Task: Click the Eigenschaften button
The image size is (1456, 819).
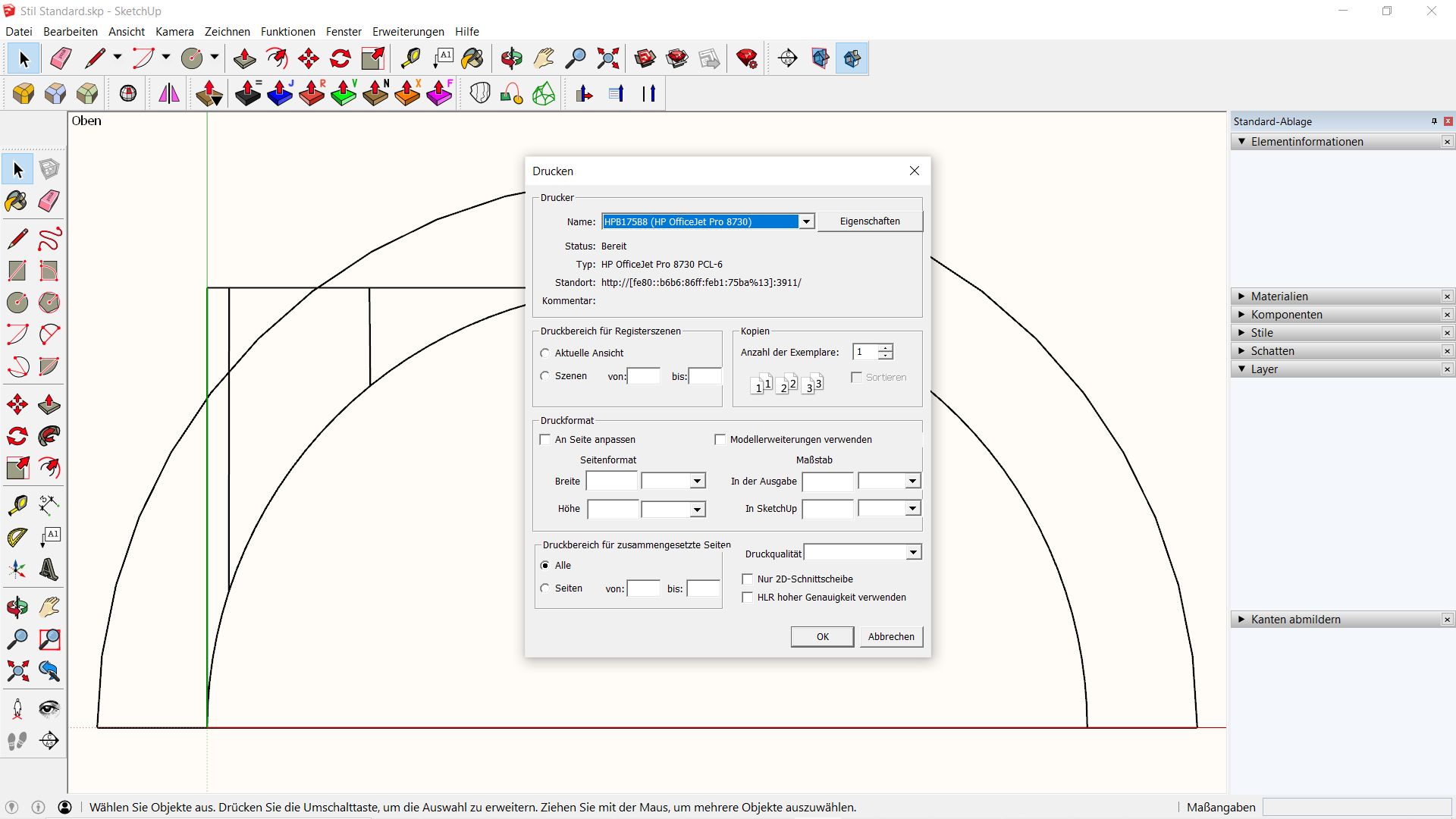Action: tap(870, 221)
